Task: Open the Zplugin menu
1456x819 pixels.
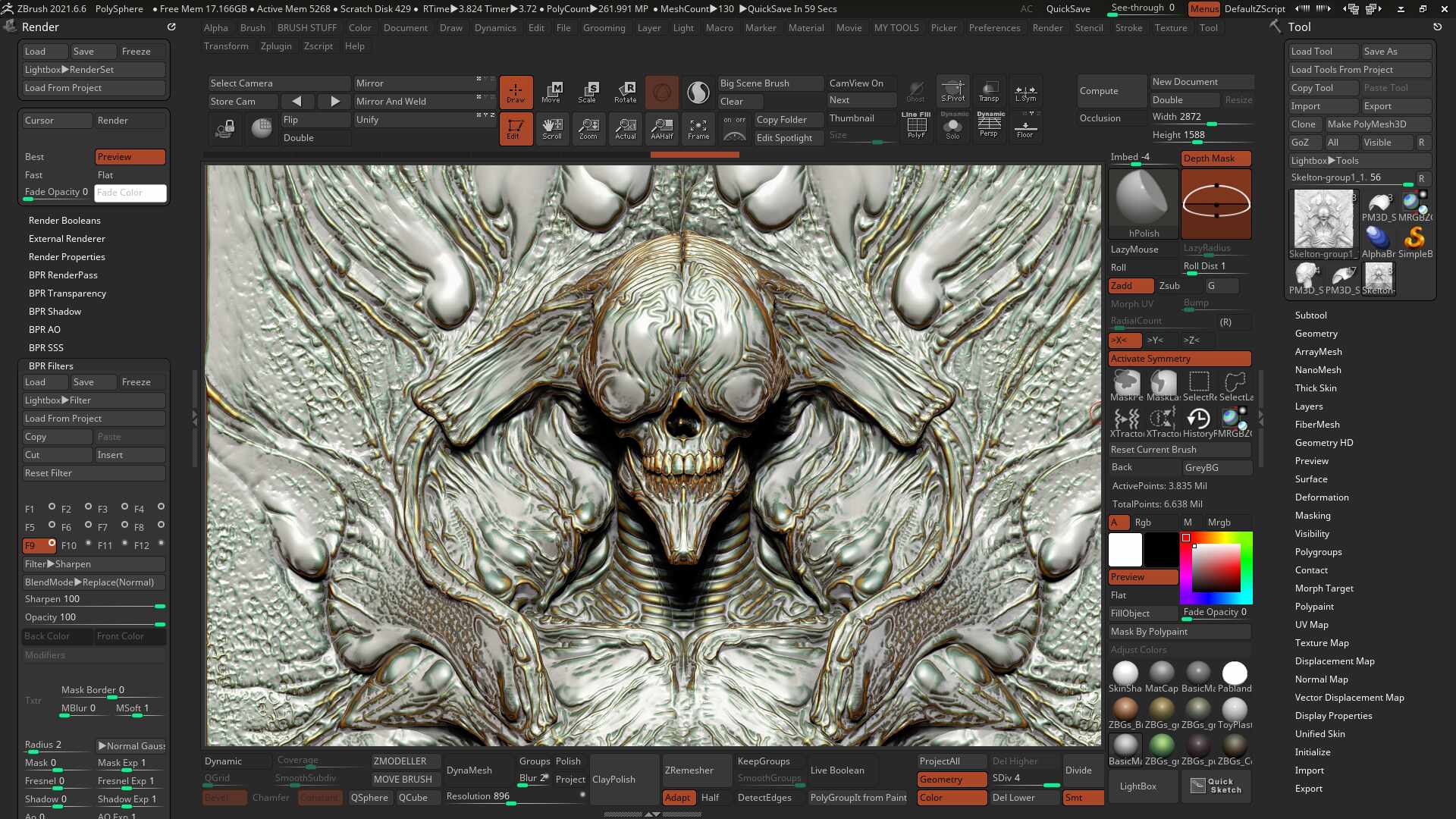Action: (x=276, y=46)
